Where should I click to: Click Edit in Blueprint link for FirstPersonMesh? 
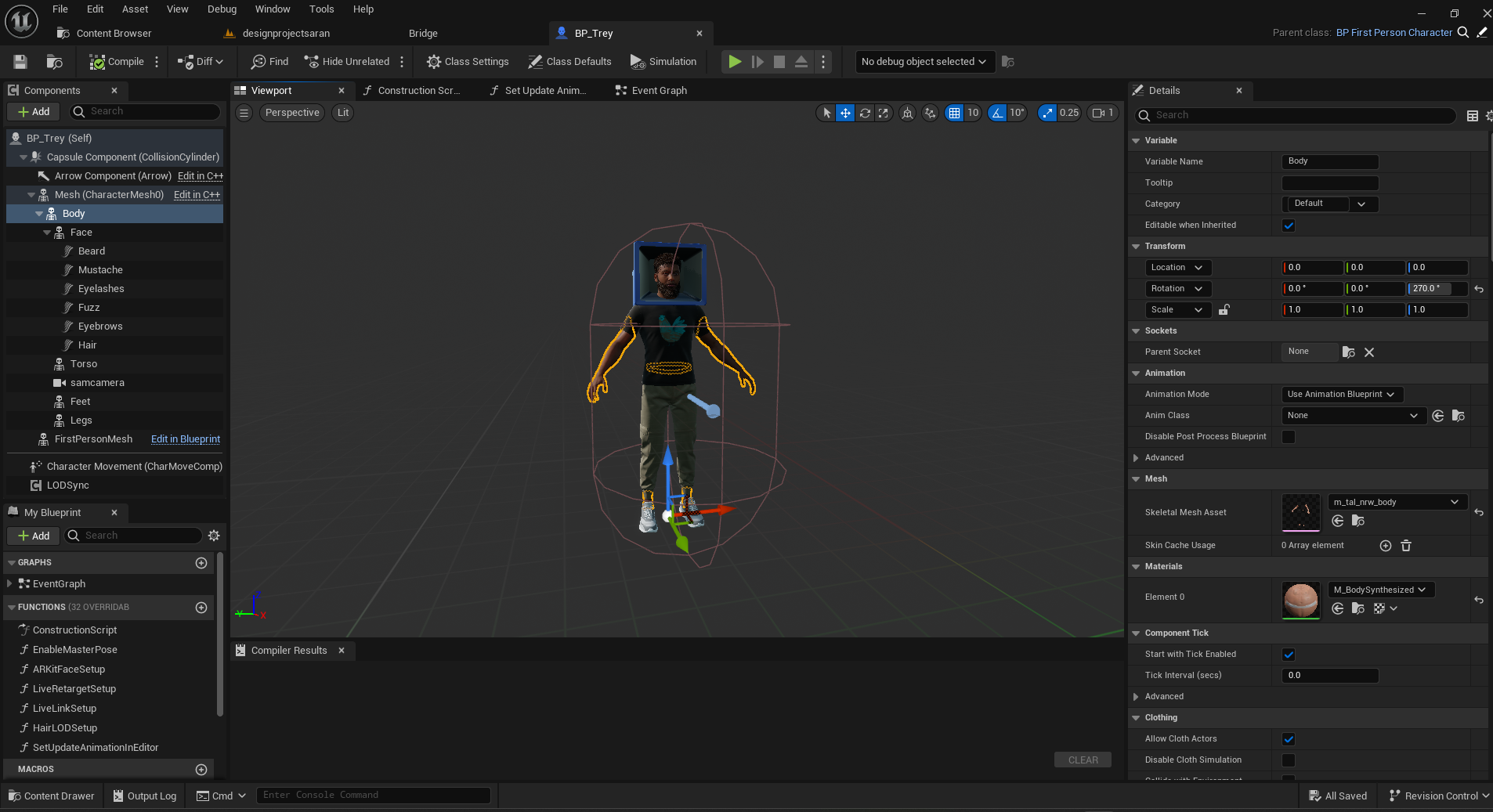(x=186, y=439)
